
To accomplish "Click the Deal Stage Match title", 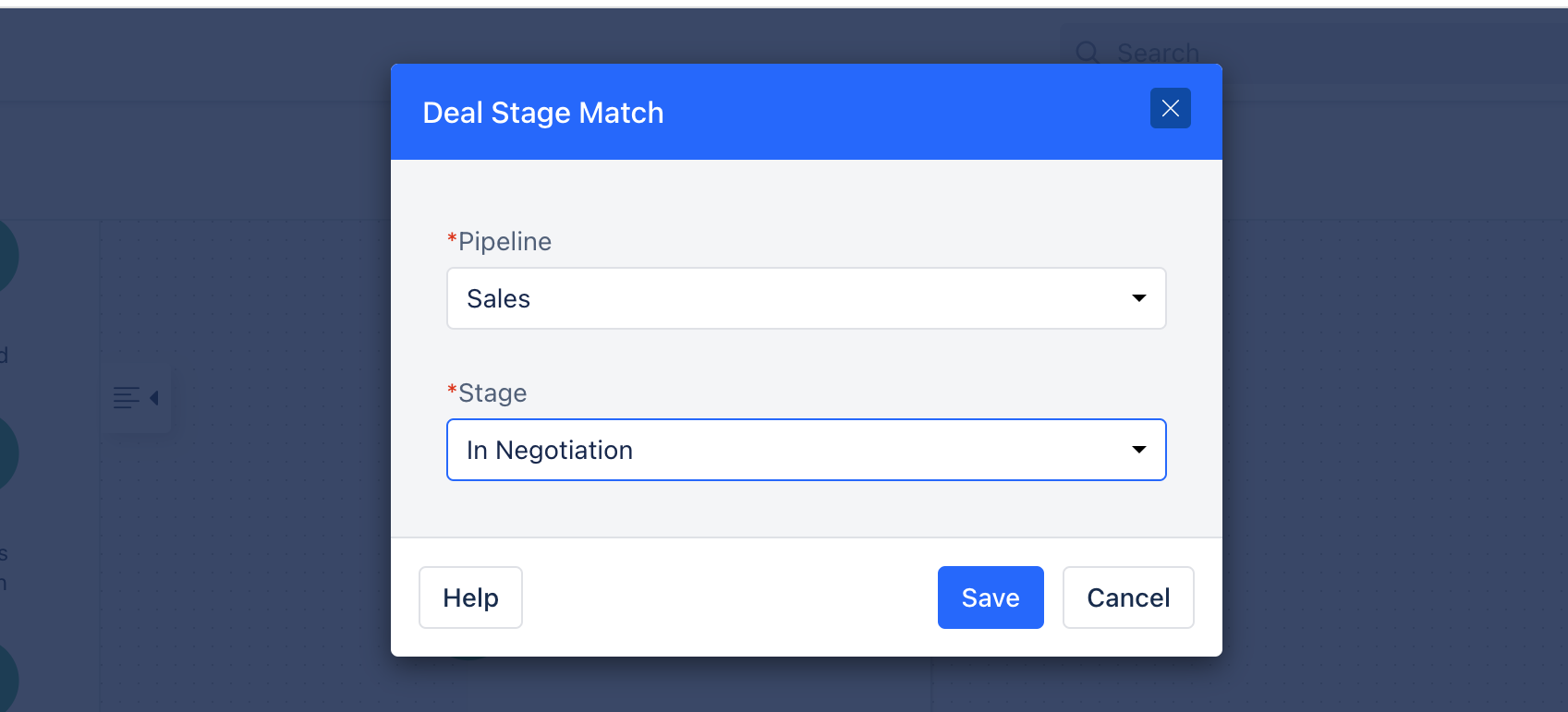I will pyautogui.click(x=543, y=113).
